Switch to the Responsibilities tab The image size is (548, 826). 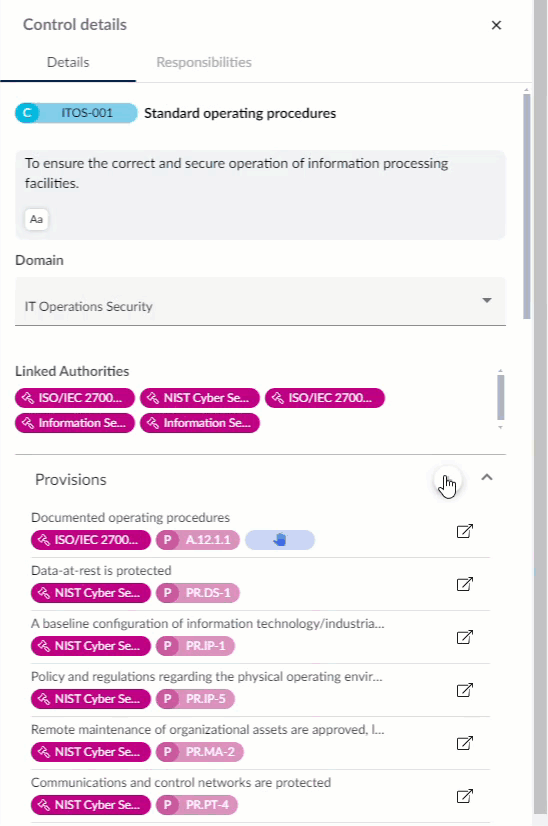coord(204,62)
